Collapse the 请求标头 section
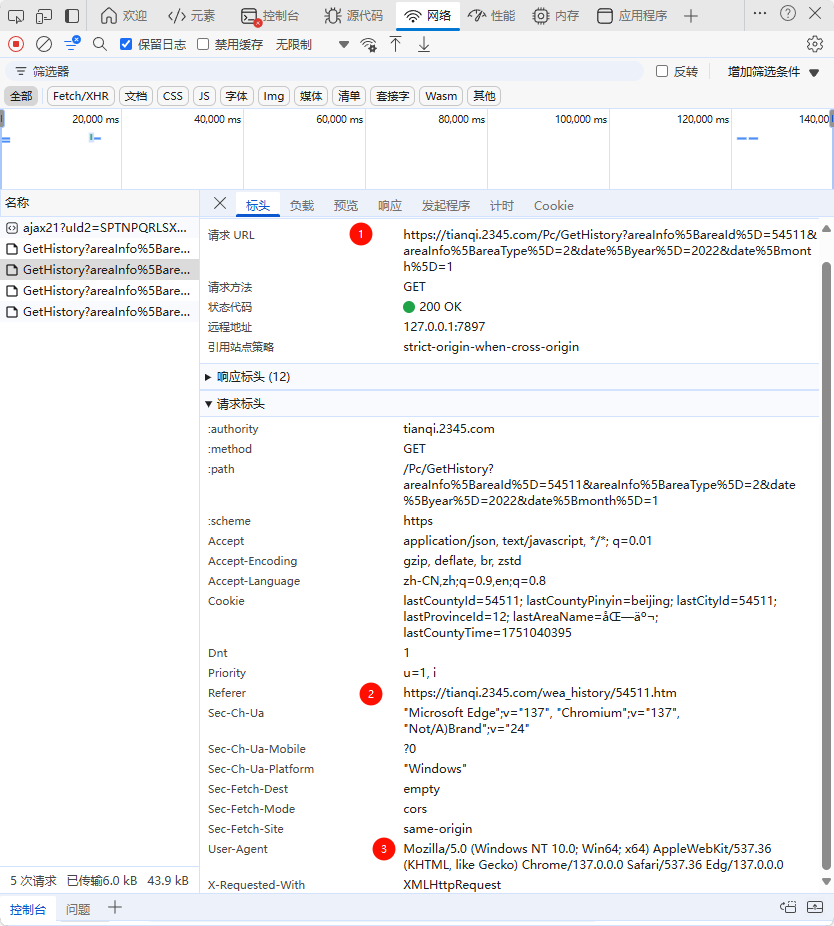The image size is (834, 926). (509, 404)
